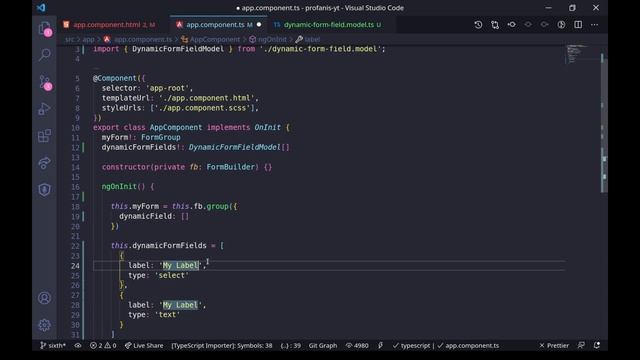Go to the next change icon

(544, 24)
